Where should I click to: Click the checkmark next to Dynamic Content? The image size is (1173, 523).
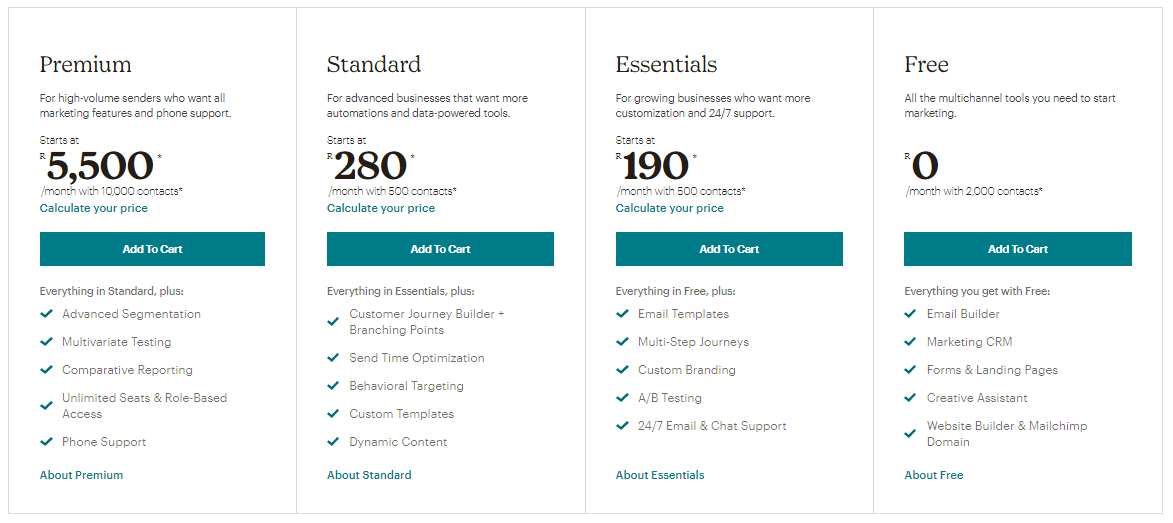point(333,442)
